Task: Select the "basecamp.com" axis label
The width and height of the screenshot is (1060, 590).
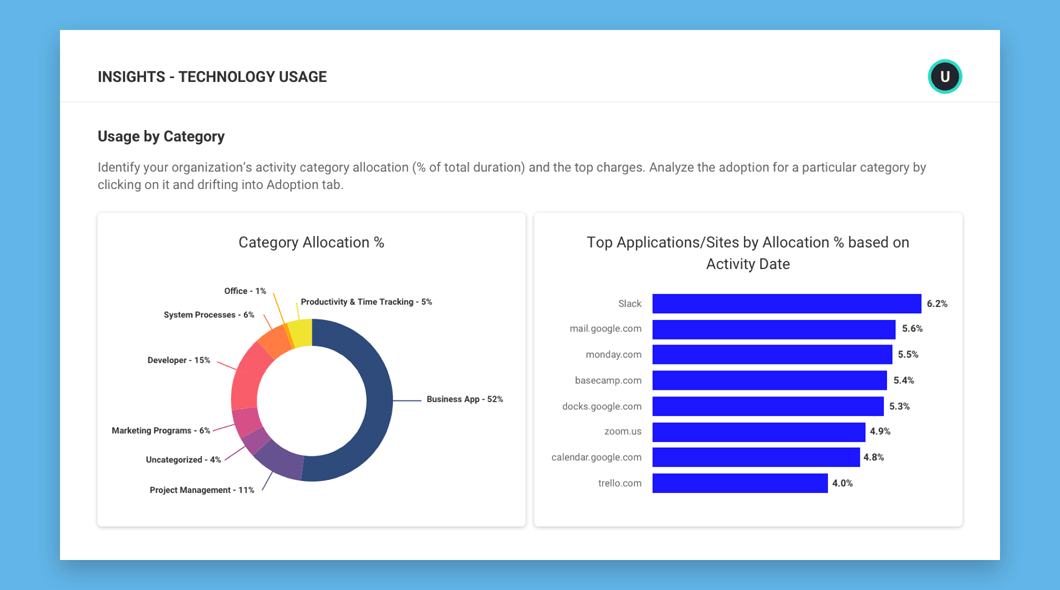Action: tap(608, 380)
